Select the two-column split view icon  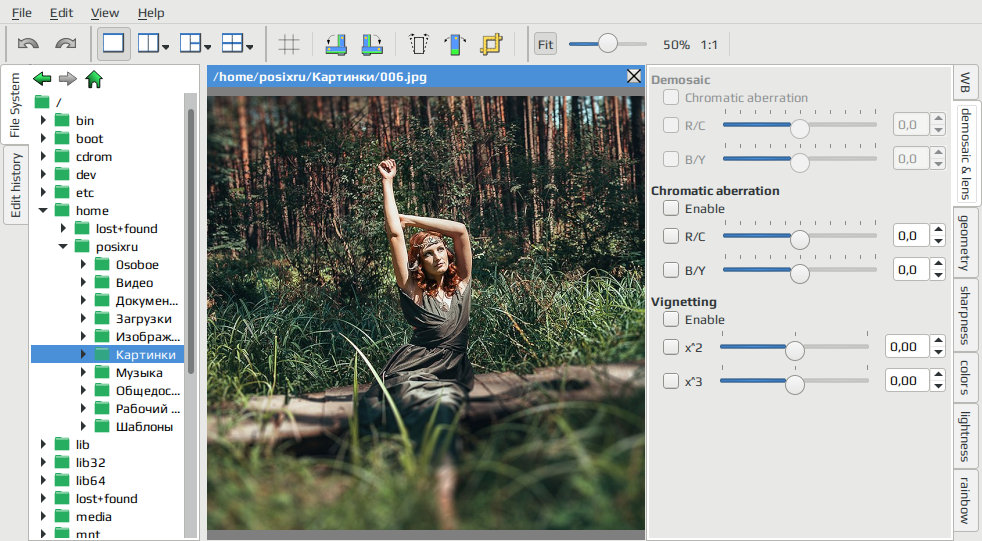[148, 43]
